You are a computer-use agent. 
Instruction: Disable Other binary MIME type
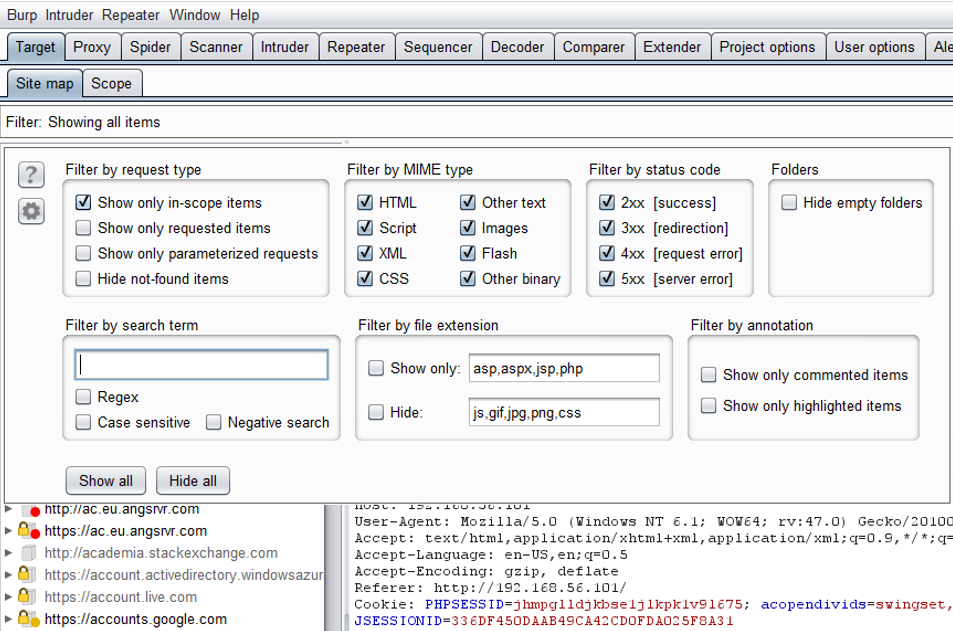coord(467,279)
